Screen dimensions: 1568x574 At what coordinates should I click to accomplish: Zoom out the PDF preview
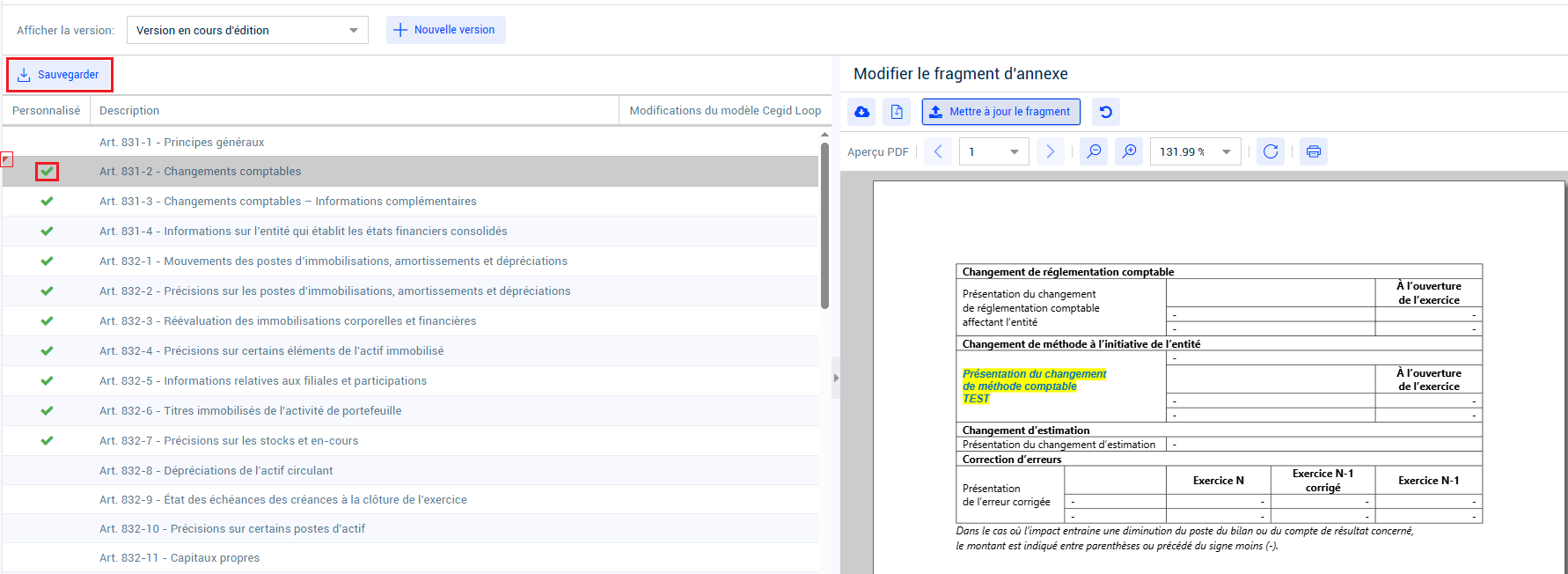[x=1094, y=151]
